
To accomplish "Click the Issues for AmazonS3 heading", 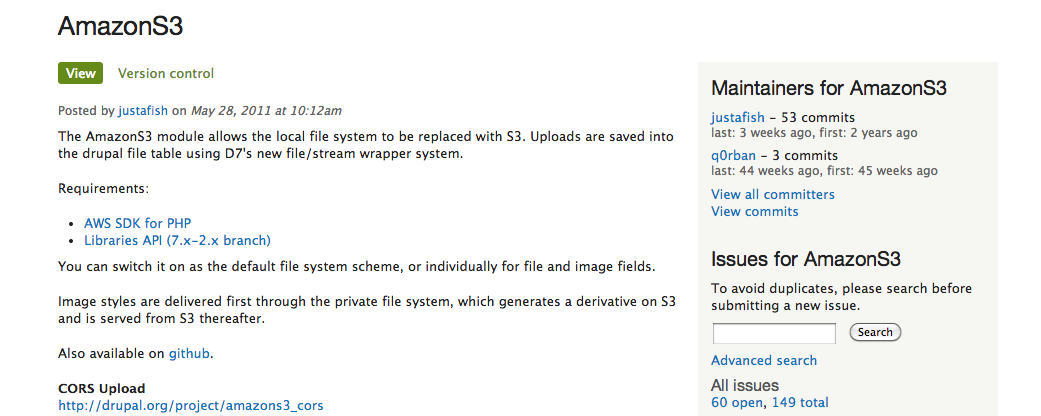I will [x=806, y=259].
